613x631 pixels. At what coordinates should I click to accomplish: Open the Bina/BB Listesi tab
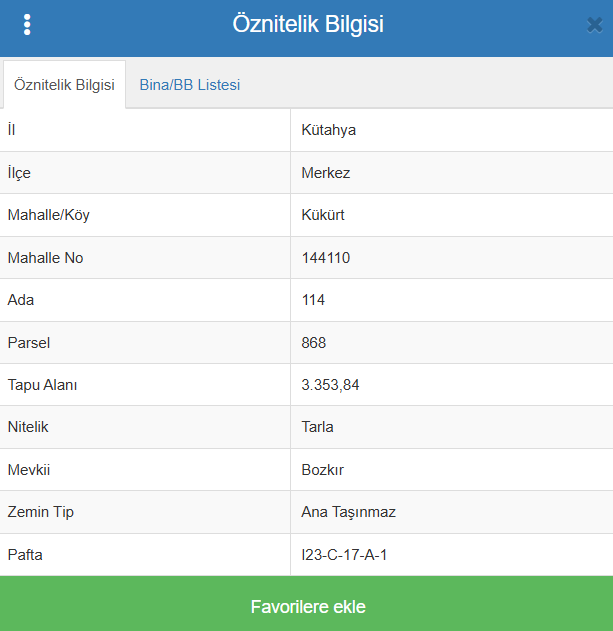190,85
